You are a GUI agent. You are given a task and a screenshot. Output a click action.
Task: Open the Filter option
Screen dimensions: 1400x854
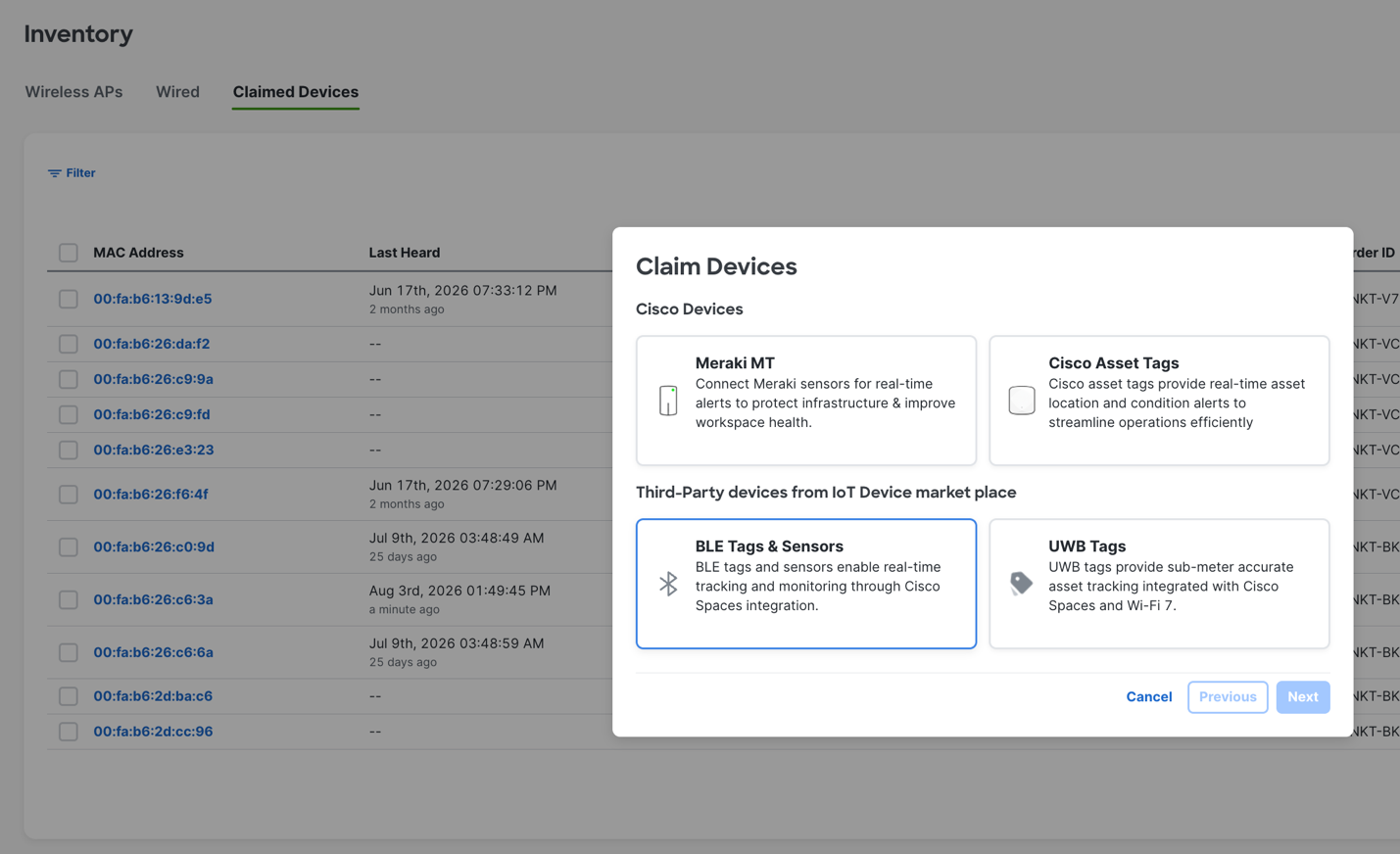click(72, 173)
